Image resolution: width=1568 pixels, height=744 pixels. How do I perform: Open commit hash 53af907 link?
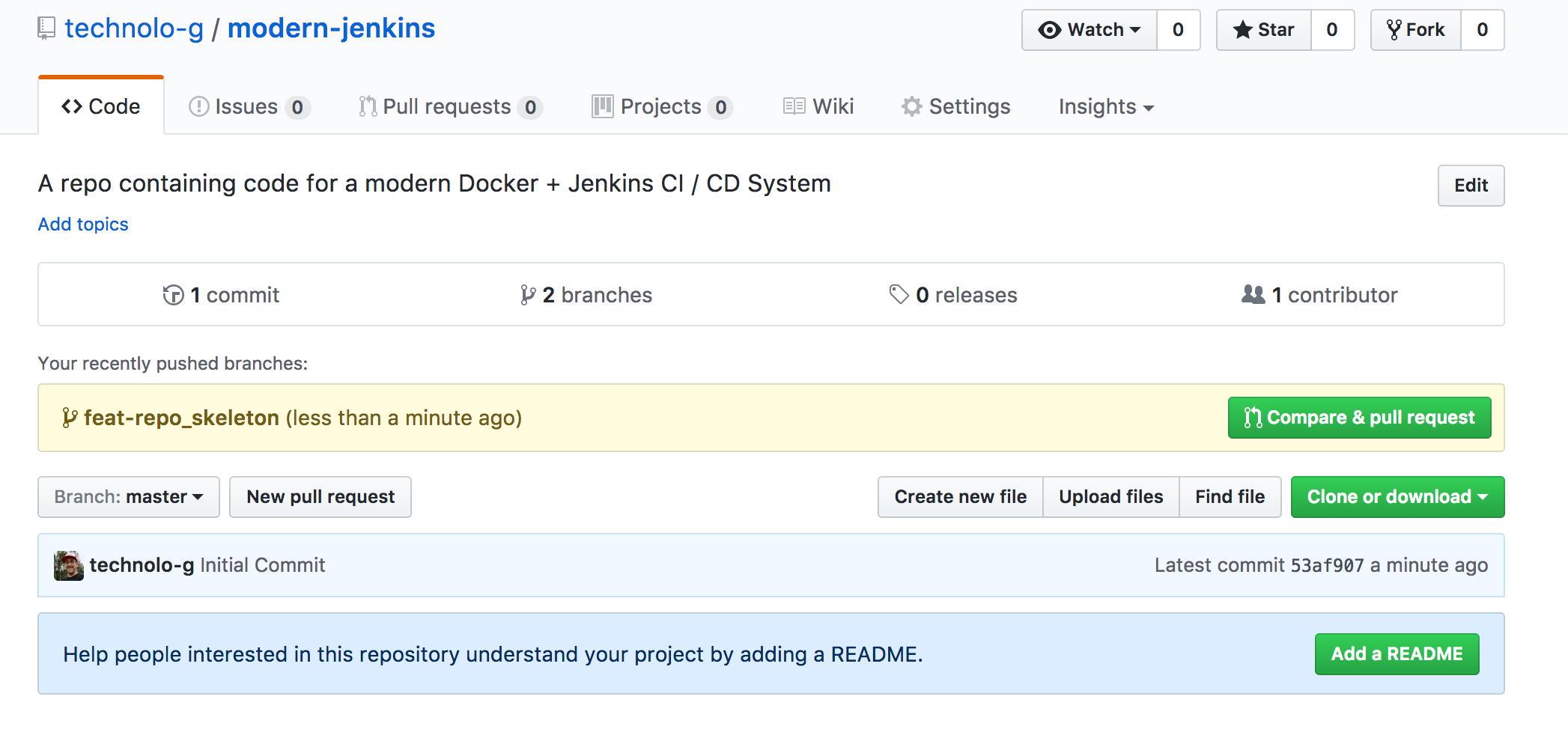click(1328, 566)
